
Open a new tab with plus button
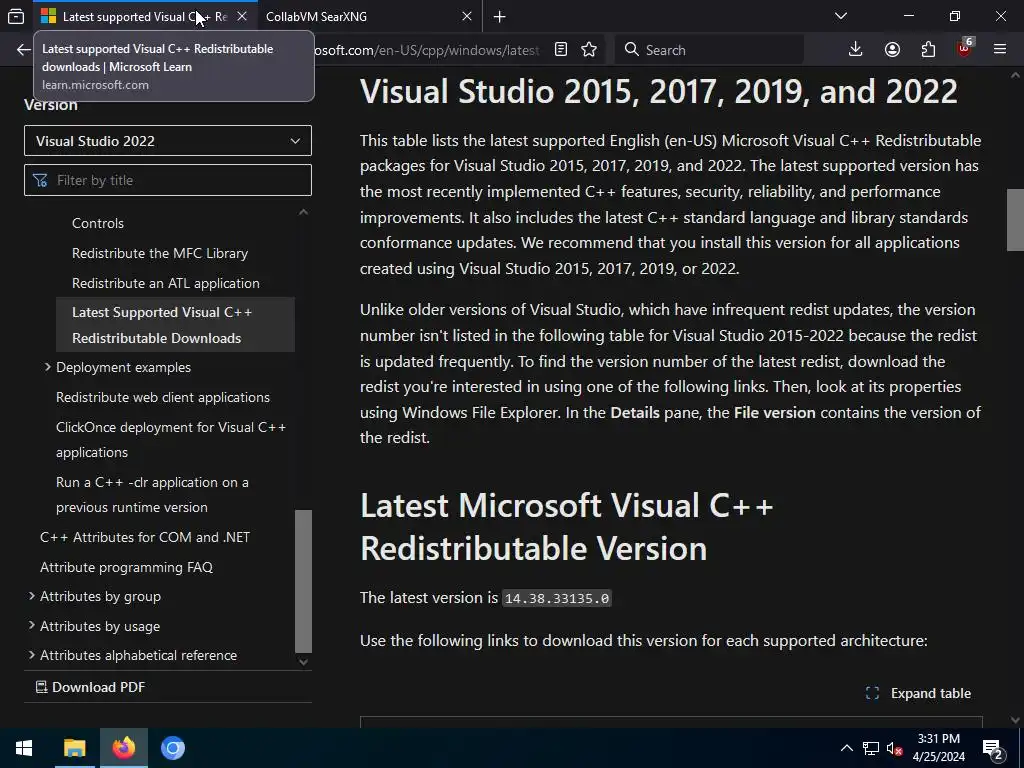[x=500, y=16]
